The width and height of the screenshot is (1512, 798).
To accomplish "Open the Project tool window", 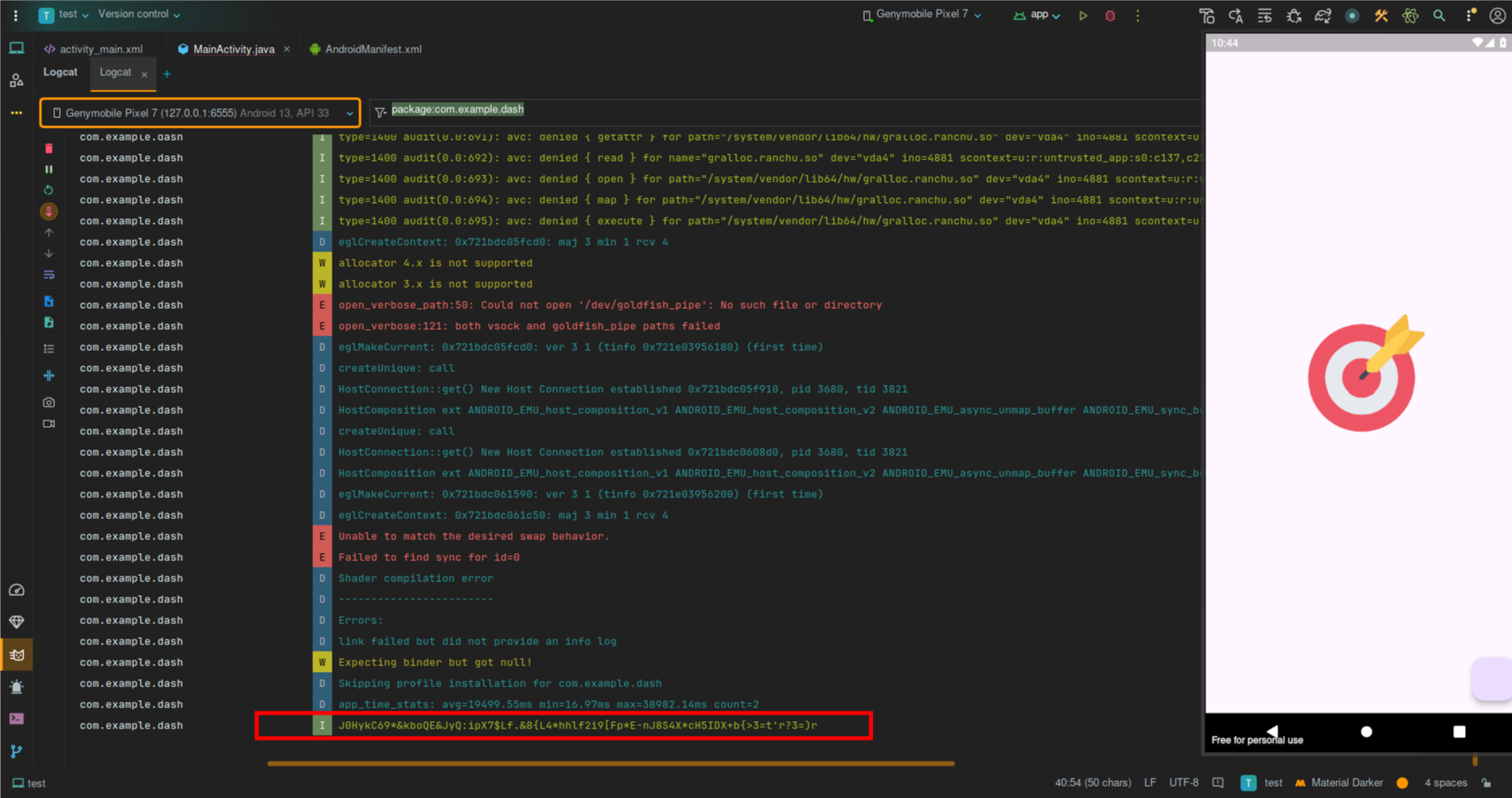I will (x=16, y=49).
